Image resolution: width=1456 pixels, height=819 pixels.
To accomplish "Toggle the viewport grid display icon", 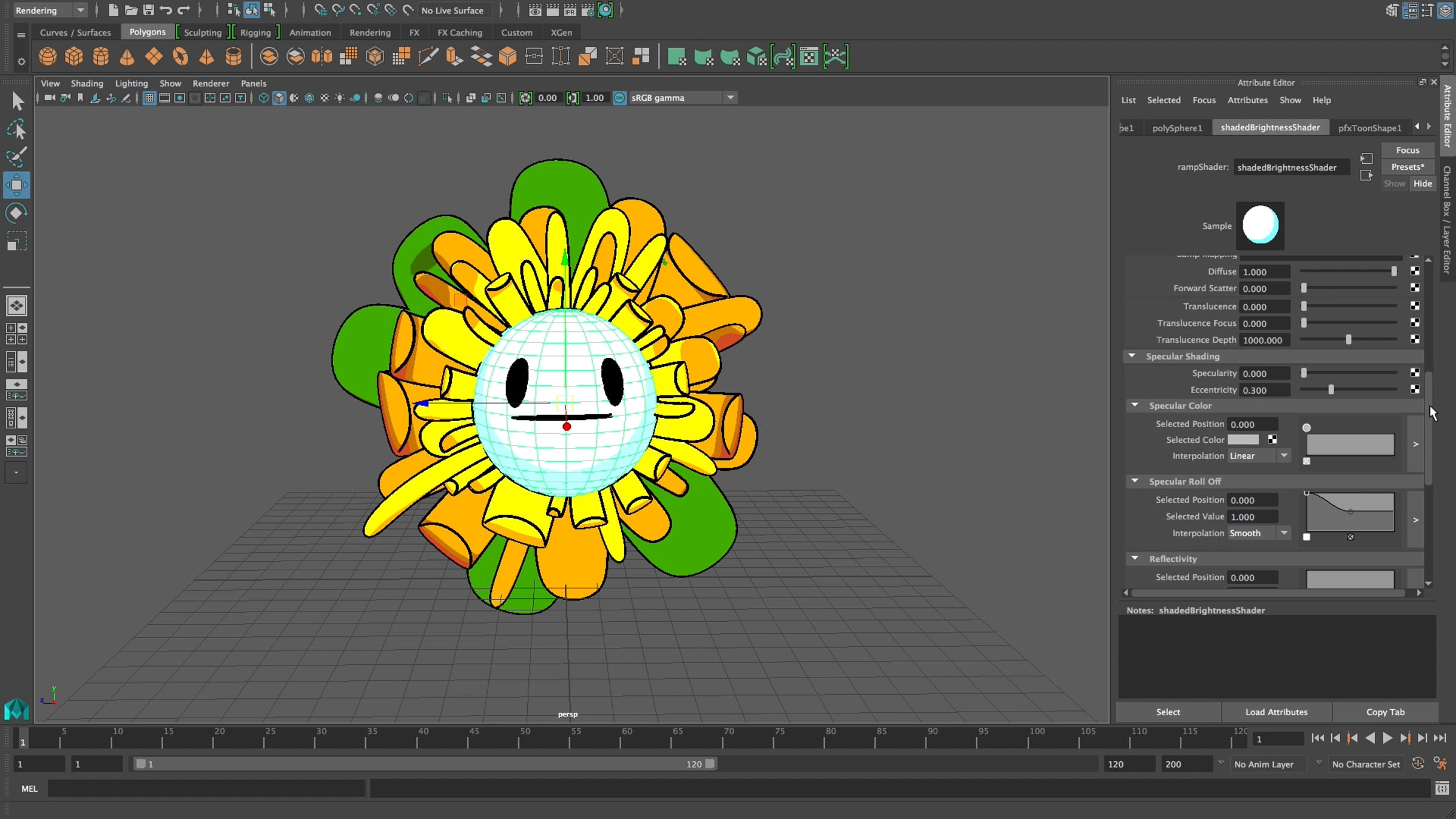I will coord(149,98).
